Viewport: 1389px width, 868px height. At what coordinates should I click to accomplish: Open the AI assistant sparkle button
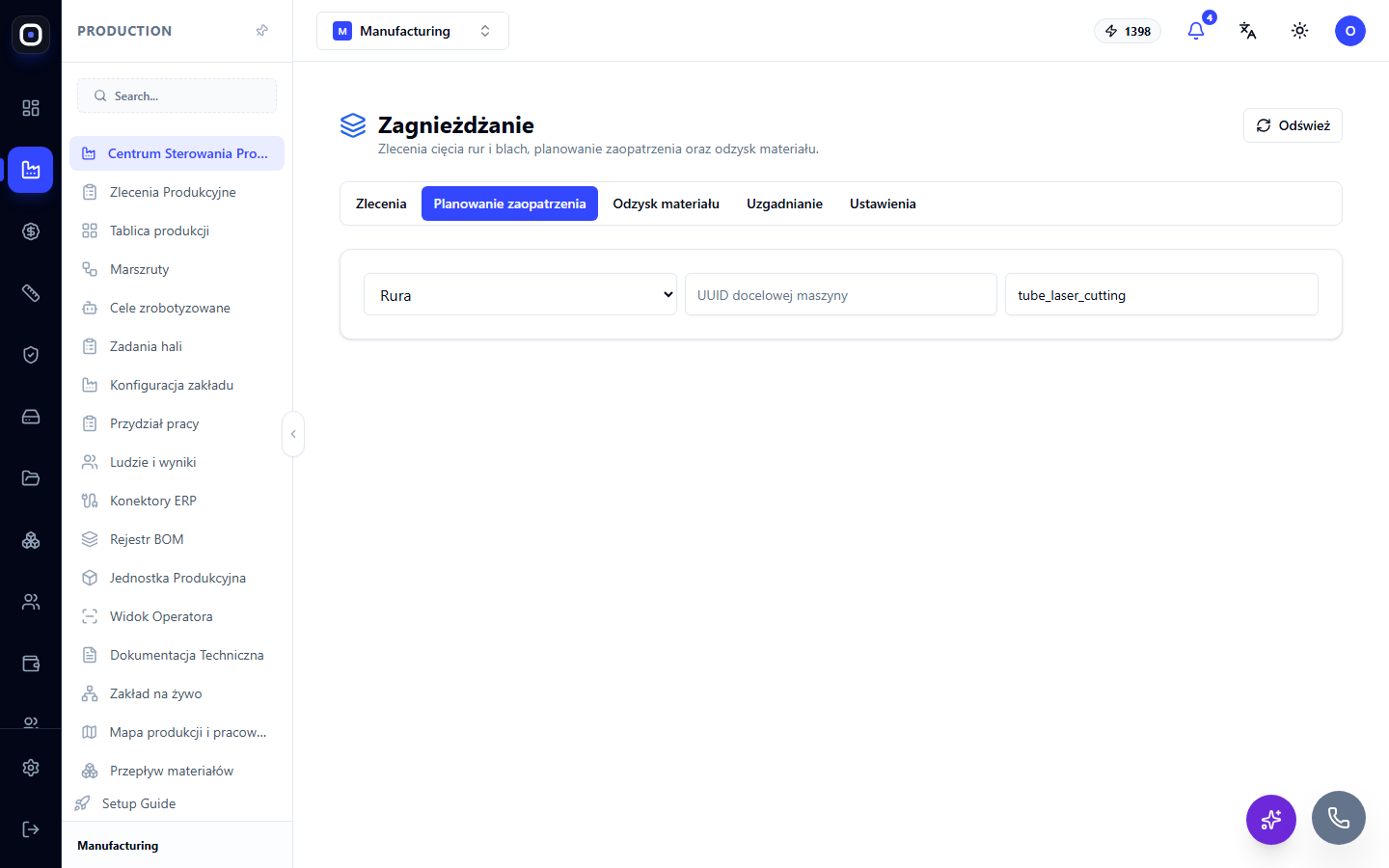1271,820
